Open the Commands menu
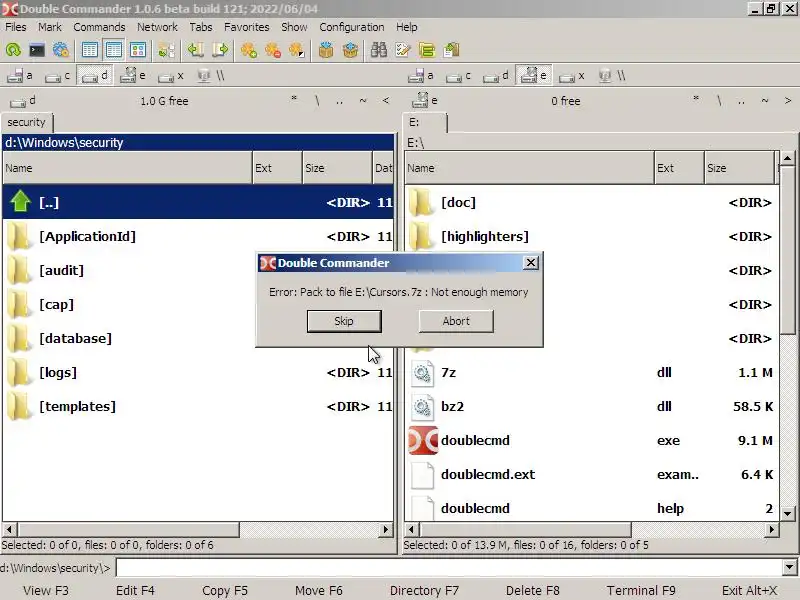 pyautogui.click(x=99, y=27)
